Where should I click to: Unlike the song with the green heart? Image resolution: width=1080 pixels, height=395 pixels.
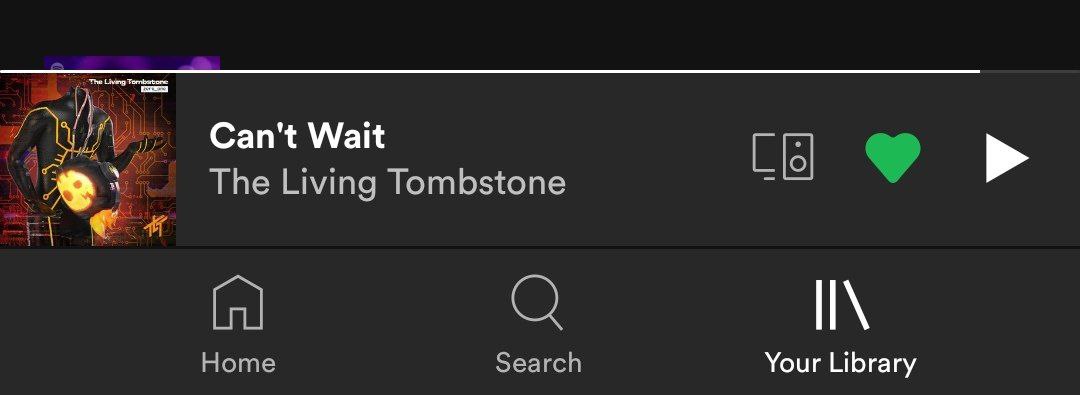click(893, 158)
